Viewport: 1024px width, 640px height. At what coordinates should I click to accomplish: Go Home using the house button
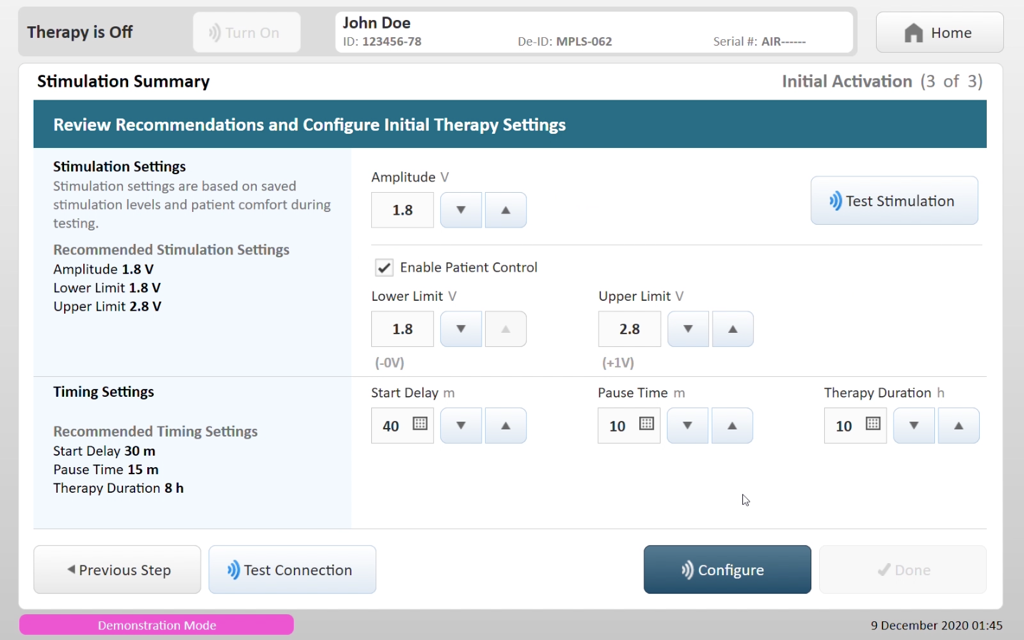click(939, 33)
